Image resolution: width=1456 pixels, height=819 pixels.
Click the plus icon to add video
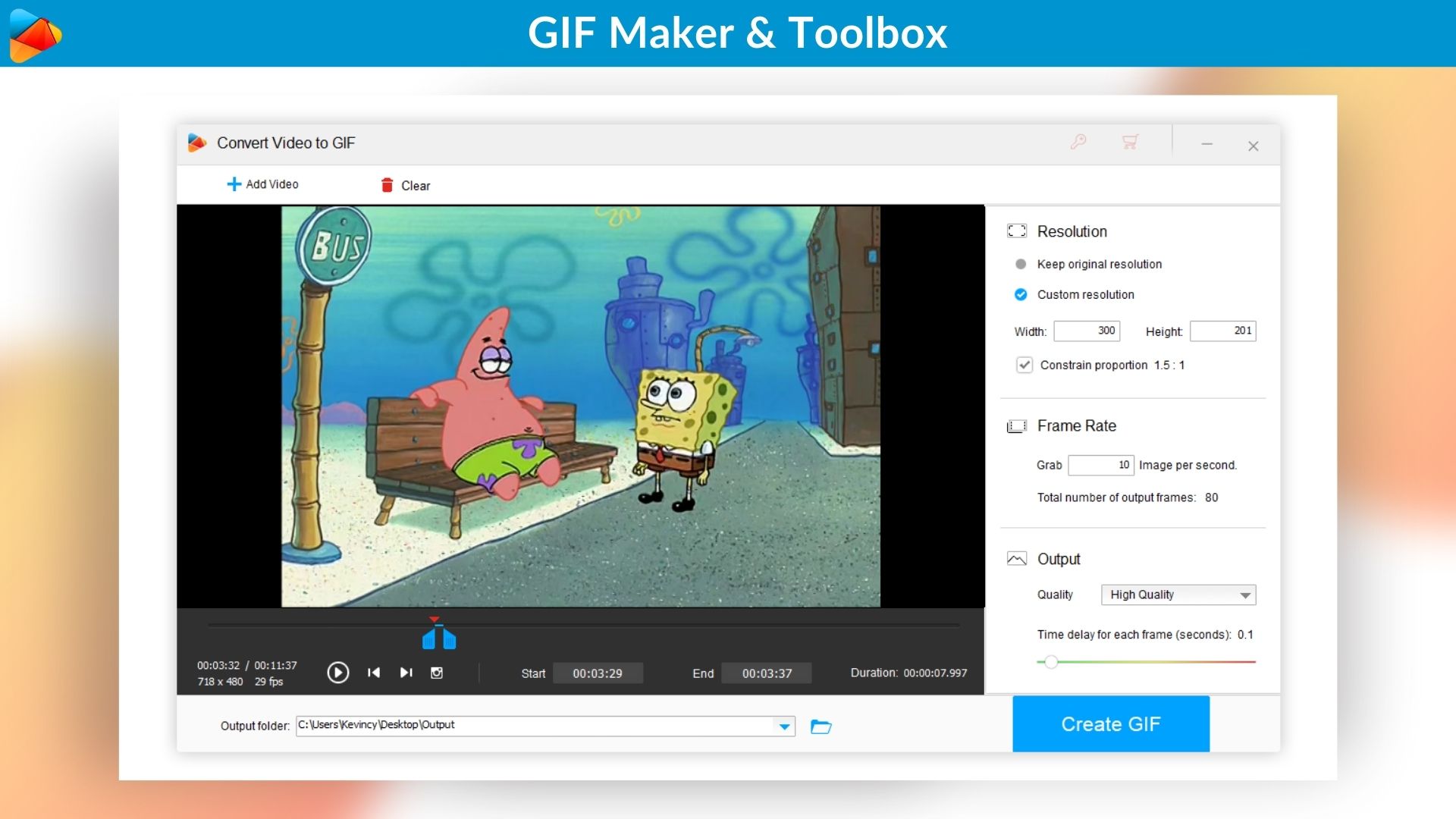pos(234,184)
